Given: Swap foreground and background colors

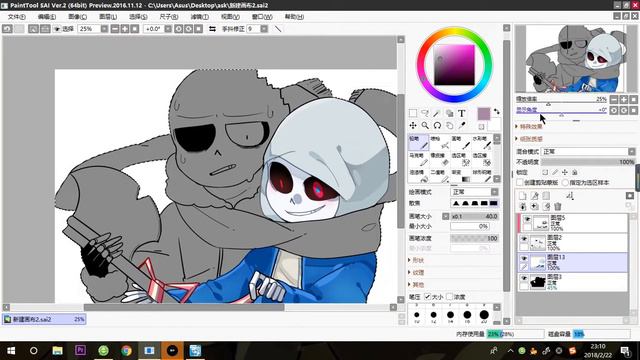Looking at the screenshot, I should 497,111.
